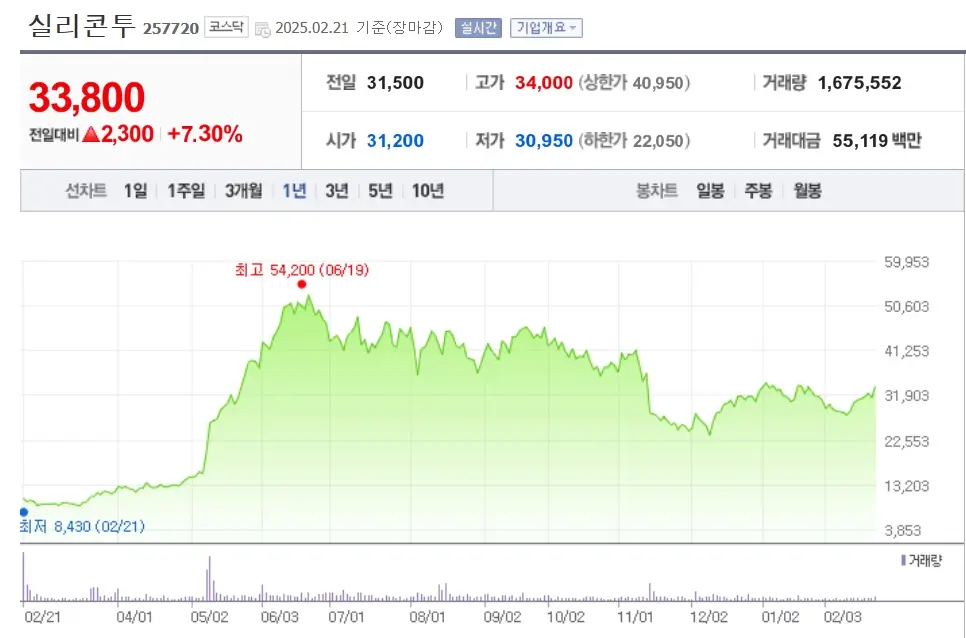Show the 5년 line chart
This screenshot has height=638, width=966.
(380, 191)
